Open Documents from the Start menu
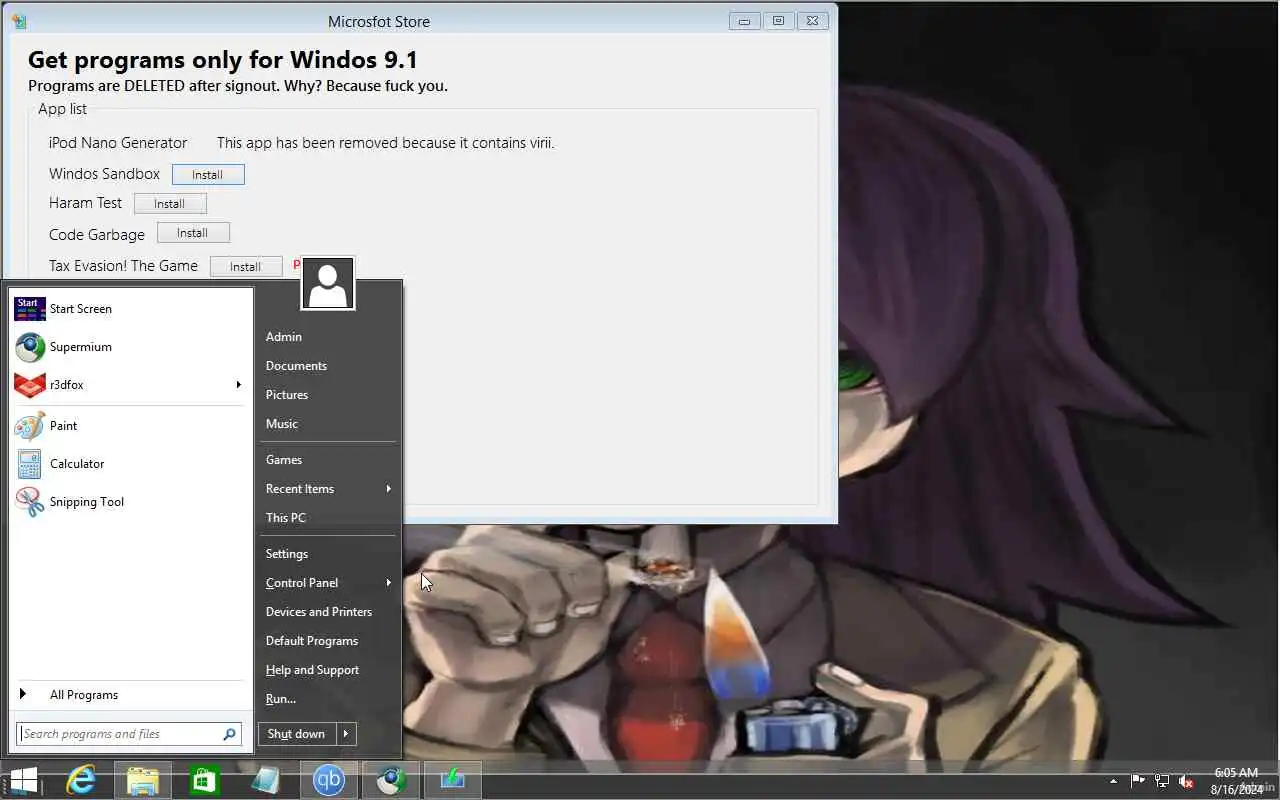 click(x=296, y=366)
